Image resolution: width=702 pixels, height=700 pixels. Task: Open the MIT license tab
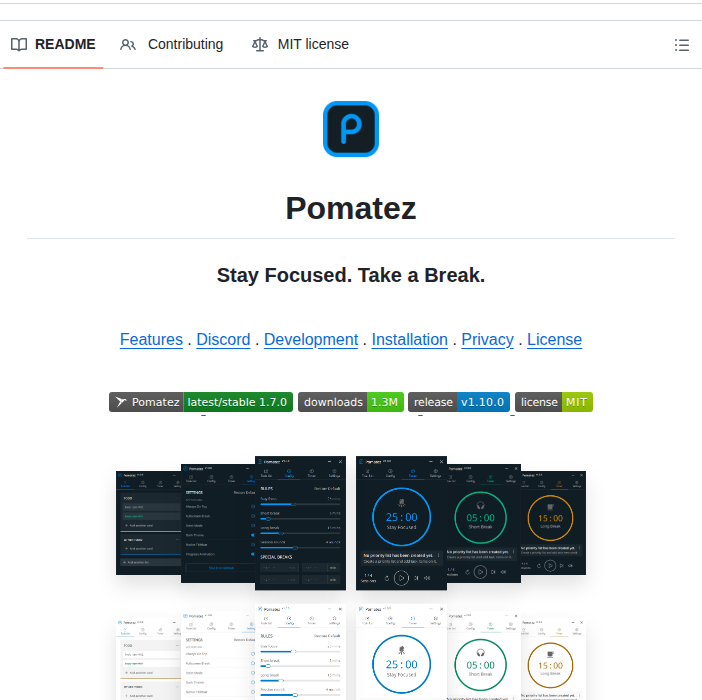pyautogui.click(x=300, y=44)
